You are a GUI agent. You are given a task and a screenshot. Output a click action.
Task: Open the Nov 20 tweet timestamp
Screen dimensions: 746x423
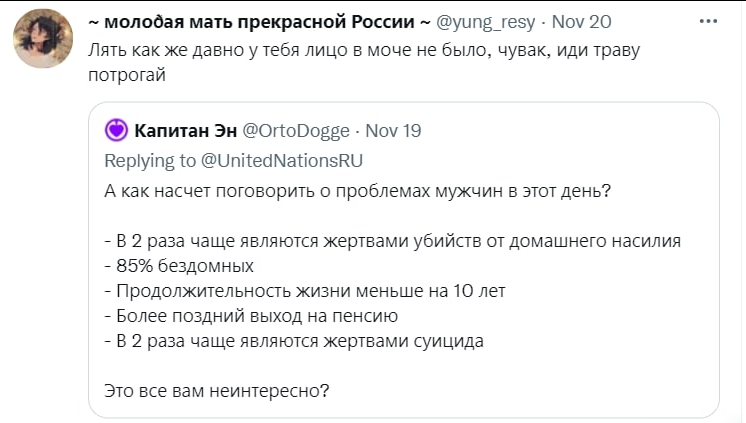pyautogui.click(x=582, y=21)
